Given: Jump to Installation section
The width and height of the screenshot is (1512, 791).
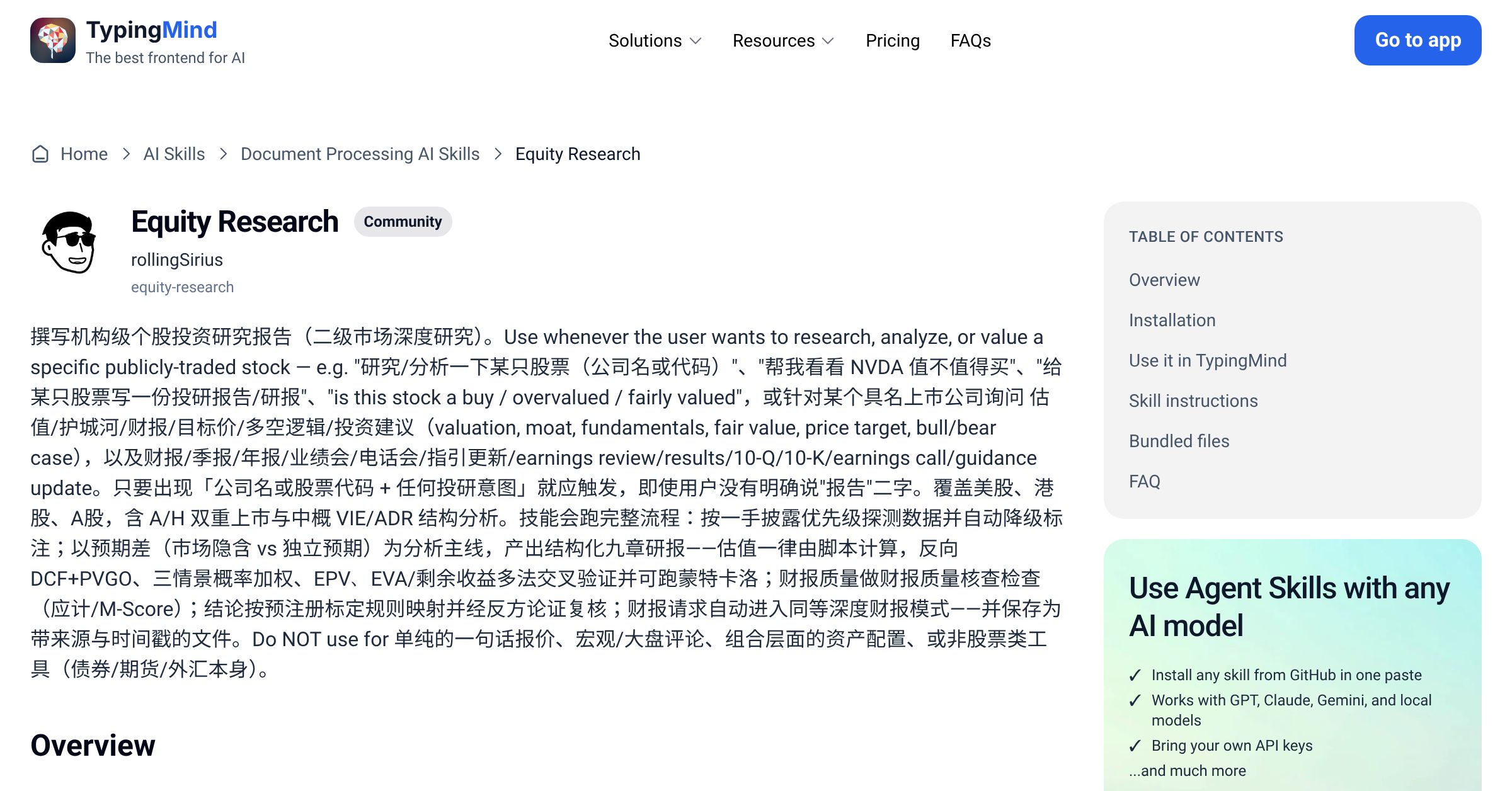Looking at the screenshot, I should tap(1172, 321).
